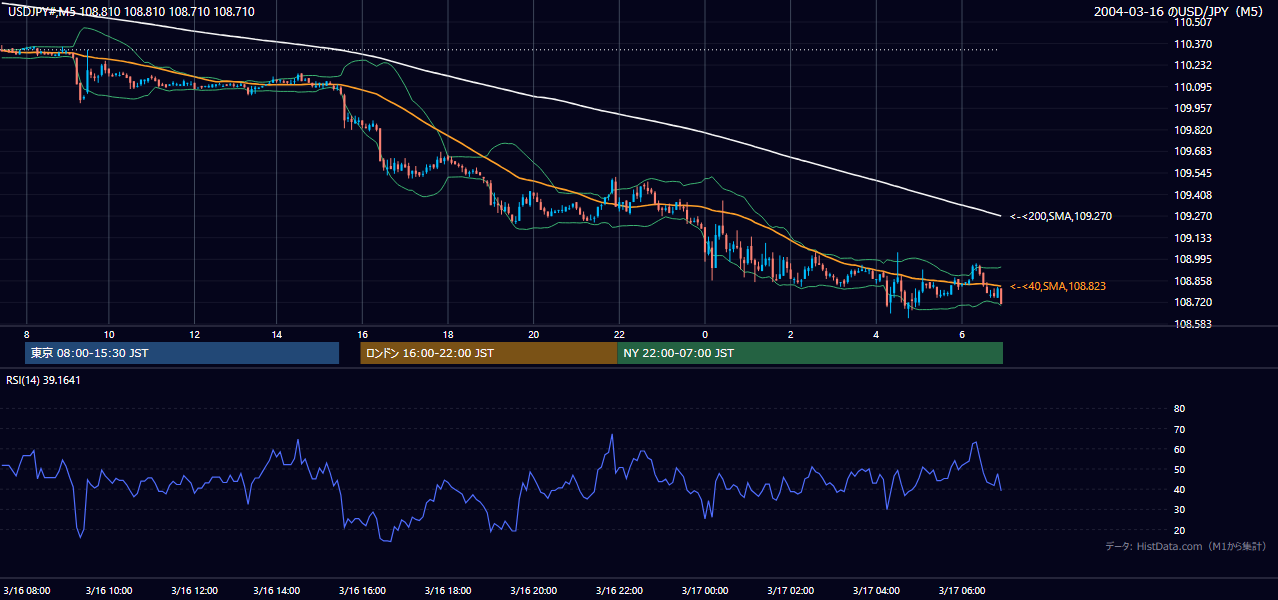
Task: Click the 3/17 06:00 date label
Action: click(x=962, y=590)
